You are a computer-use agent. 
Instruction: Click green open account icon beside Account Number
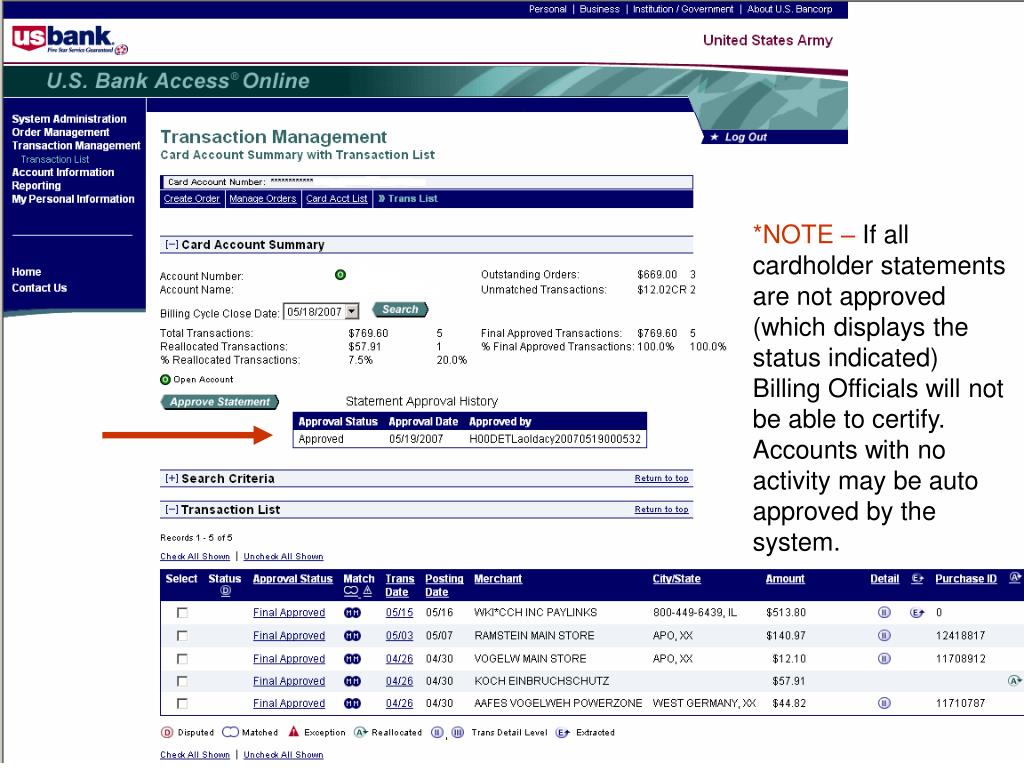340,275
